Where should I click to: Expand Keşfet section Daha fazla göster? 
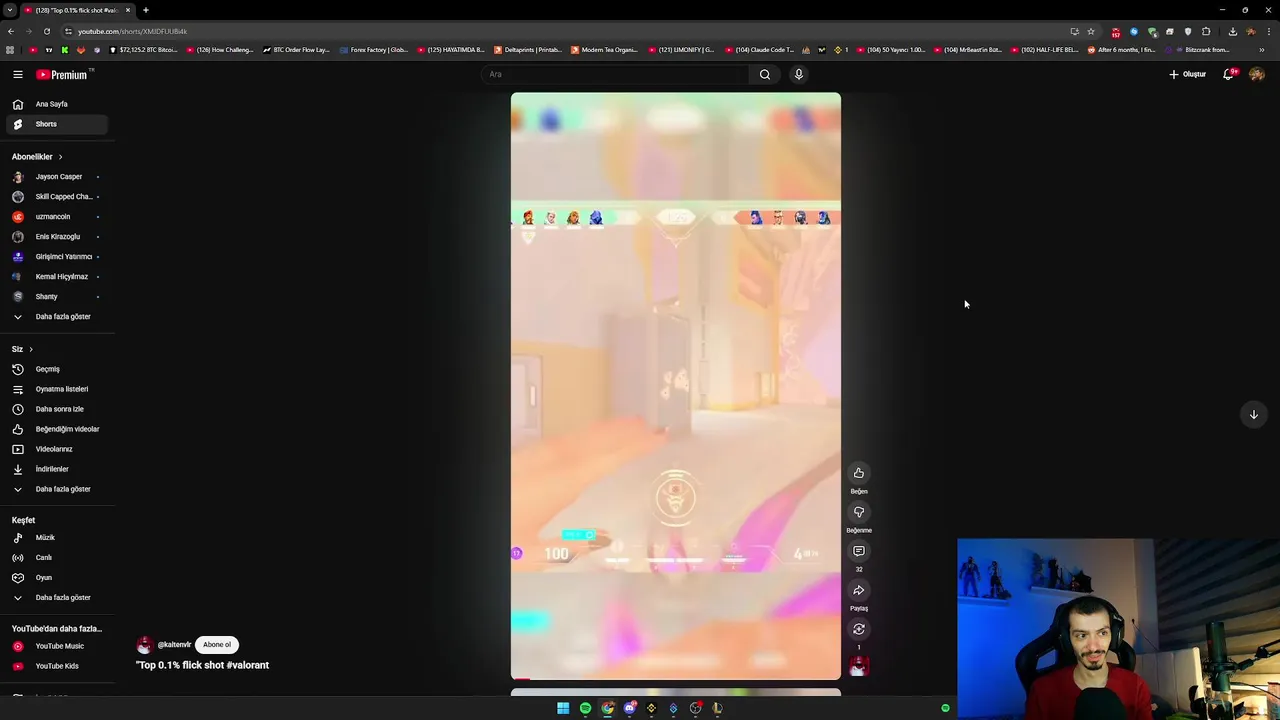coord(56,598)
